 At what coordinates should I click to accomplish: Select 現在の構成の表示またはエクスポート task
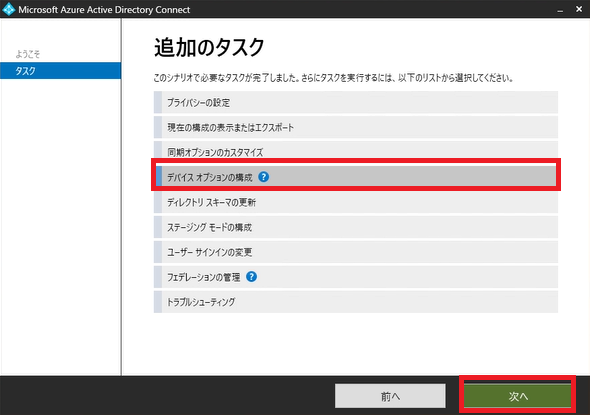coord(356,127)
